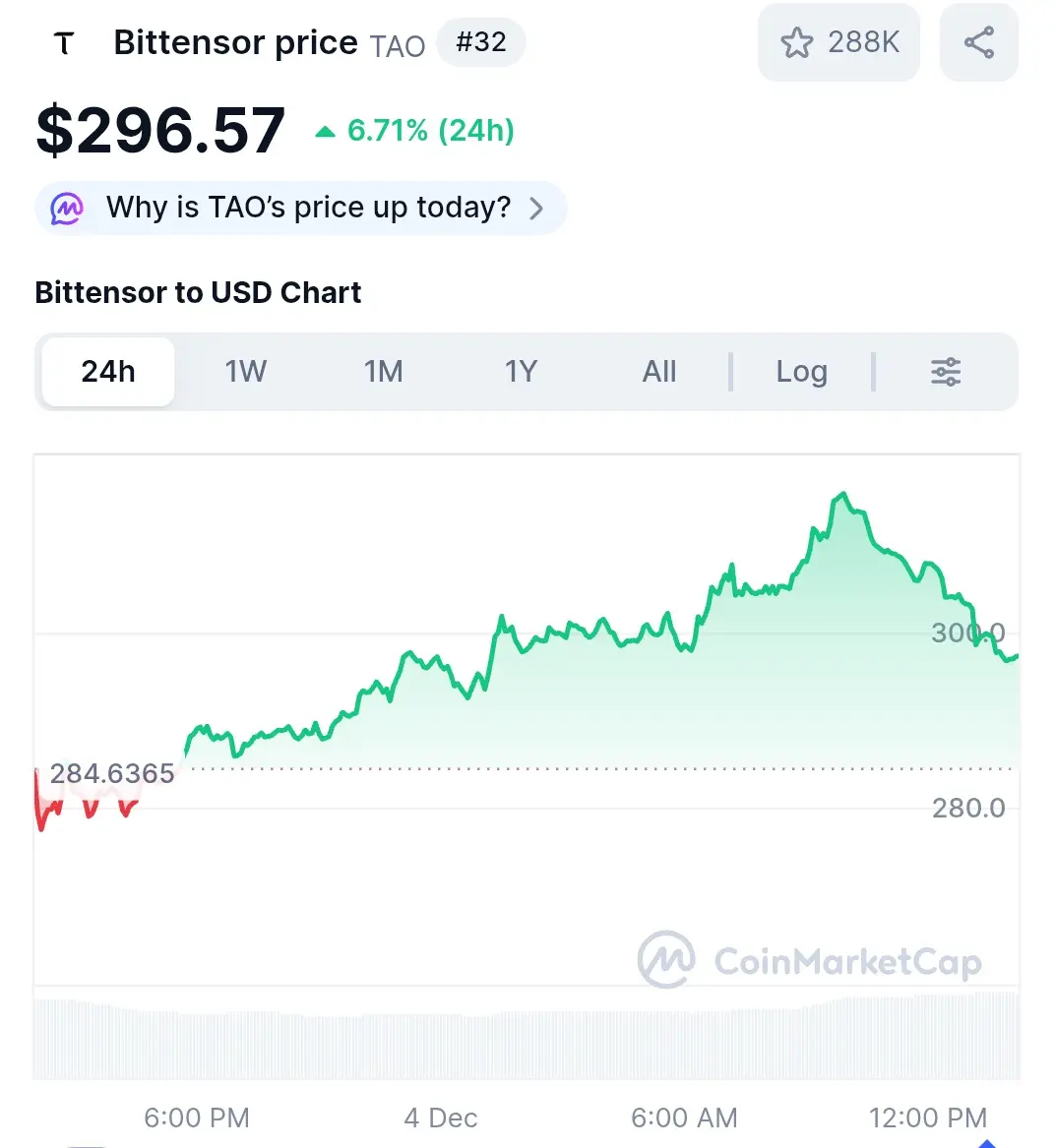1055x1148 pixels.
Task: Click the green price-up triangle indicator
Action: (325, 132)
